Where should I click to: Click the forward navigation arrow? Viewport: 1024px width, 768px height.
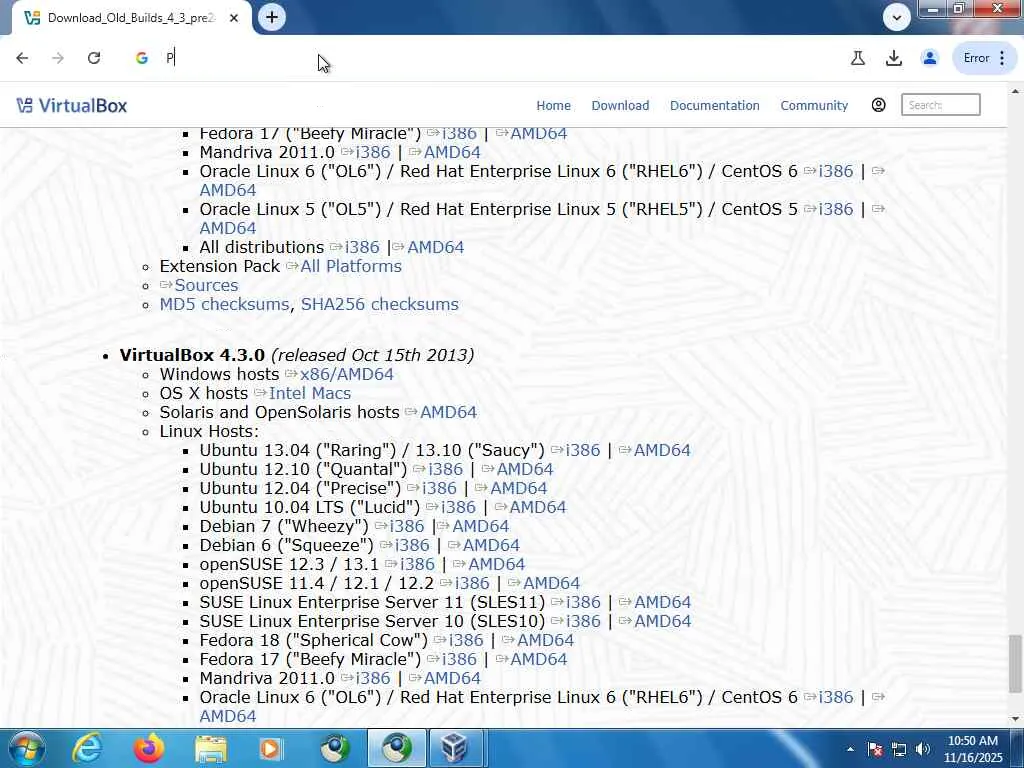pyautogui.click(x=58, y=58)
